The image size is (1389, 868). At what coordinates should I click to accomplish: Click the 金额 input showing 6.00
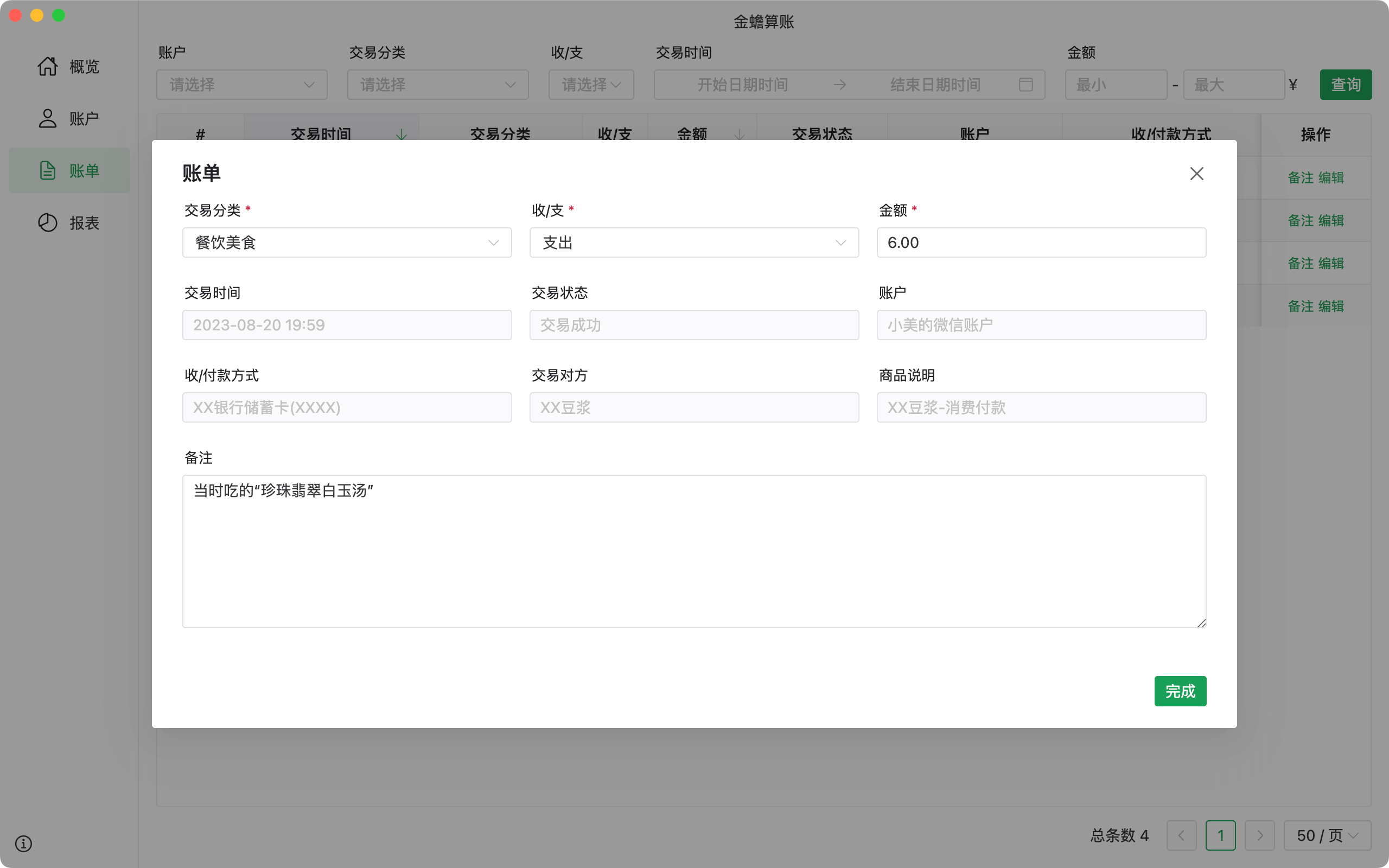1041,243
